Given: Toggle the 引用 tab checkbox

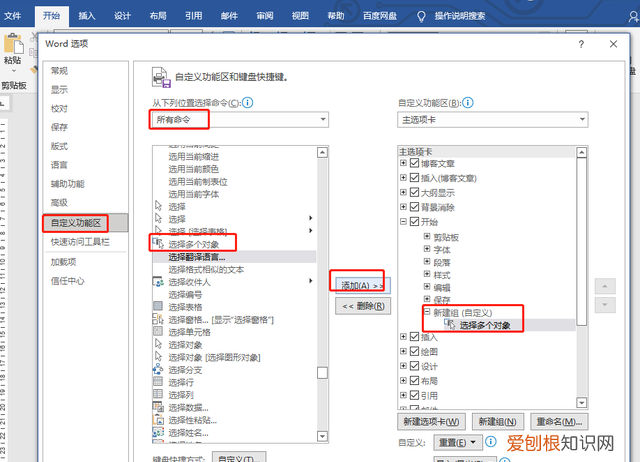Looking at the screenshot, I should 414,395.
